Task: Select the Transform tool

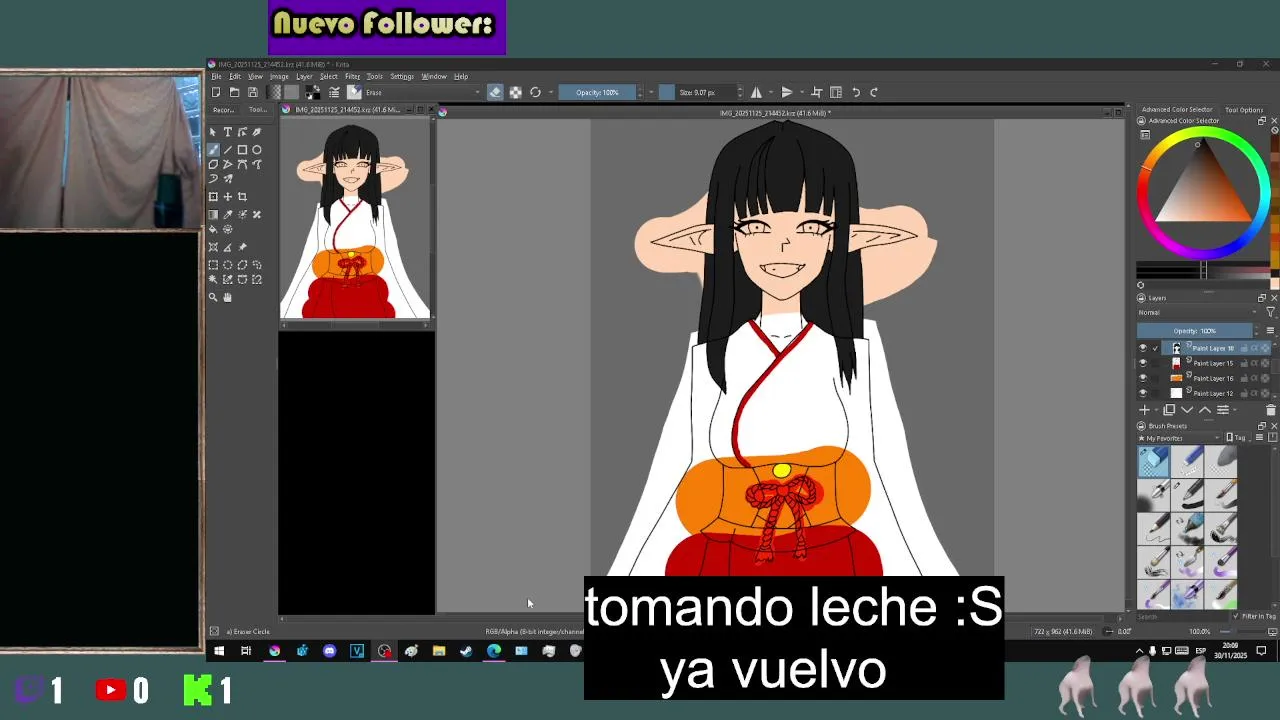Action: pyautogui.click(x=213, y=197)
